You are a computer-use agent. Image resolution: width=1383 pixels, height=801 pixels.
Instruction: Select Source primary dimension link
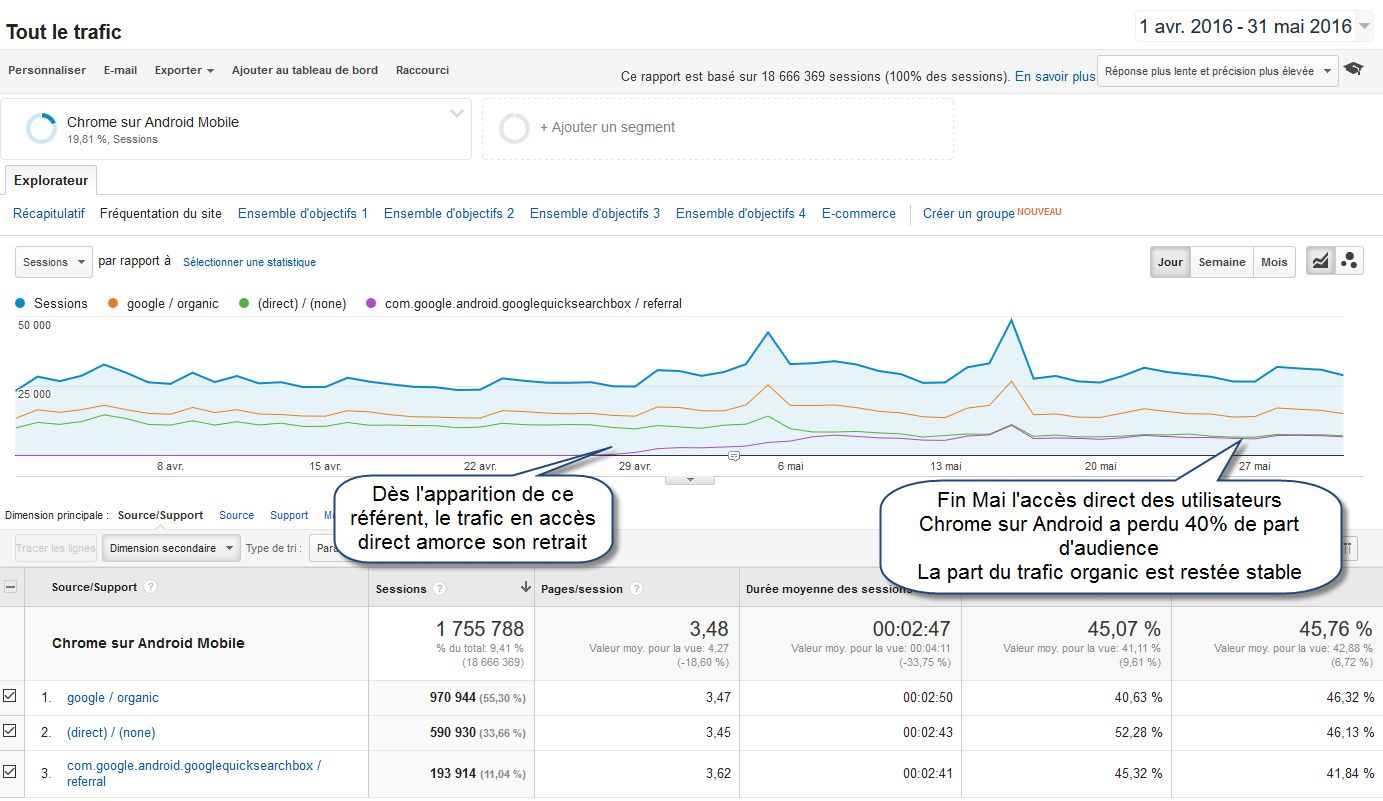237,515
